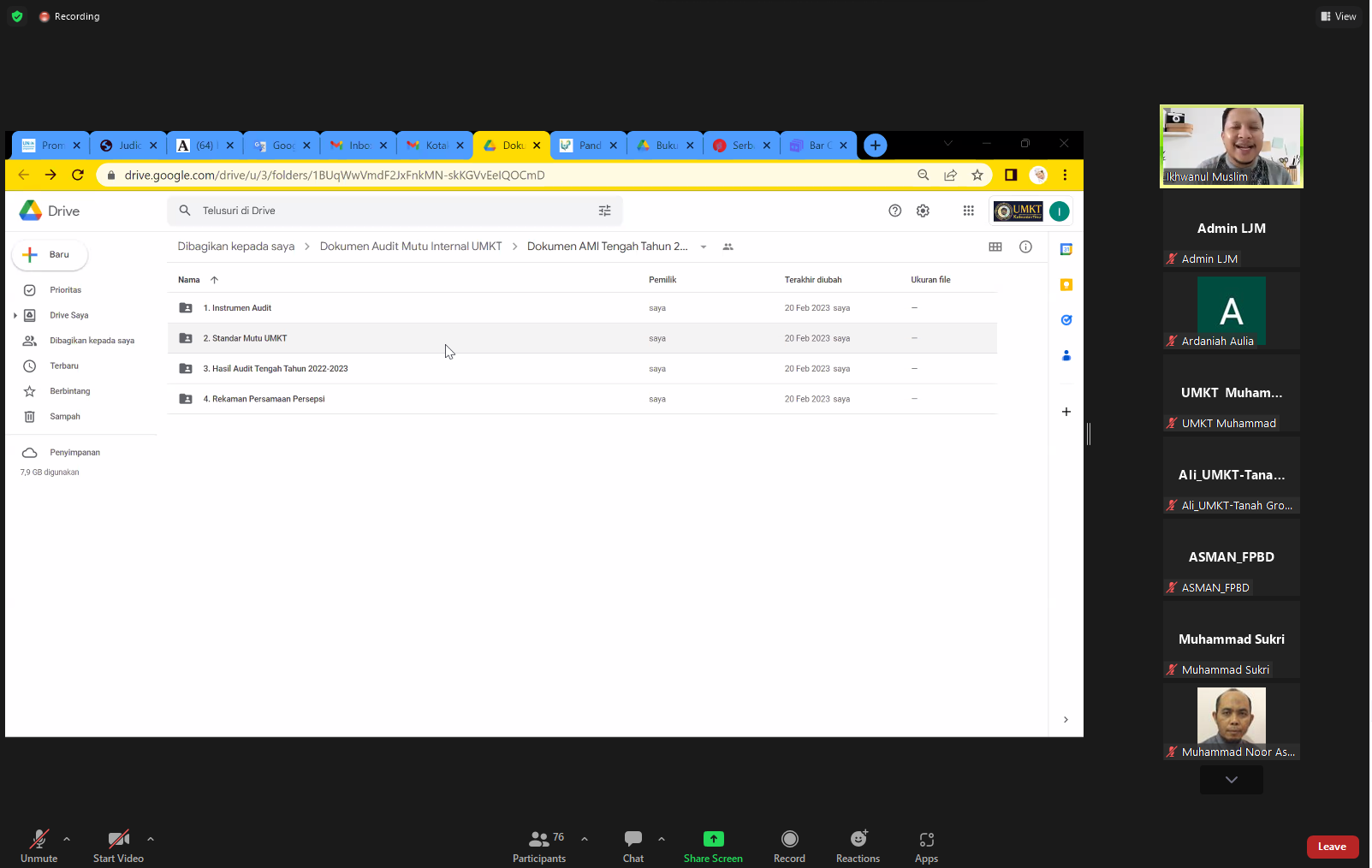1372x868 pixels.
Task: Open the Zoom Chat panel
Action: pos(633,846)
